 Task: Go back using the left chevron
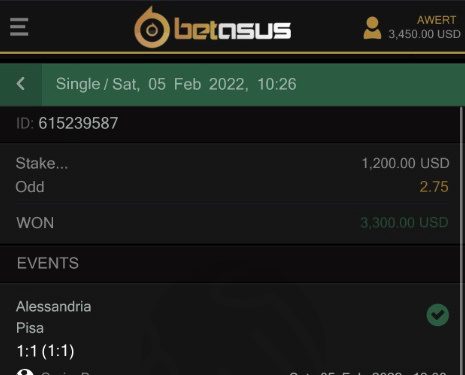point(21,84)
